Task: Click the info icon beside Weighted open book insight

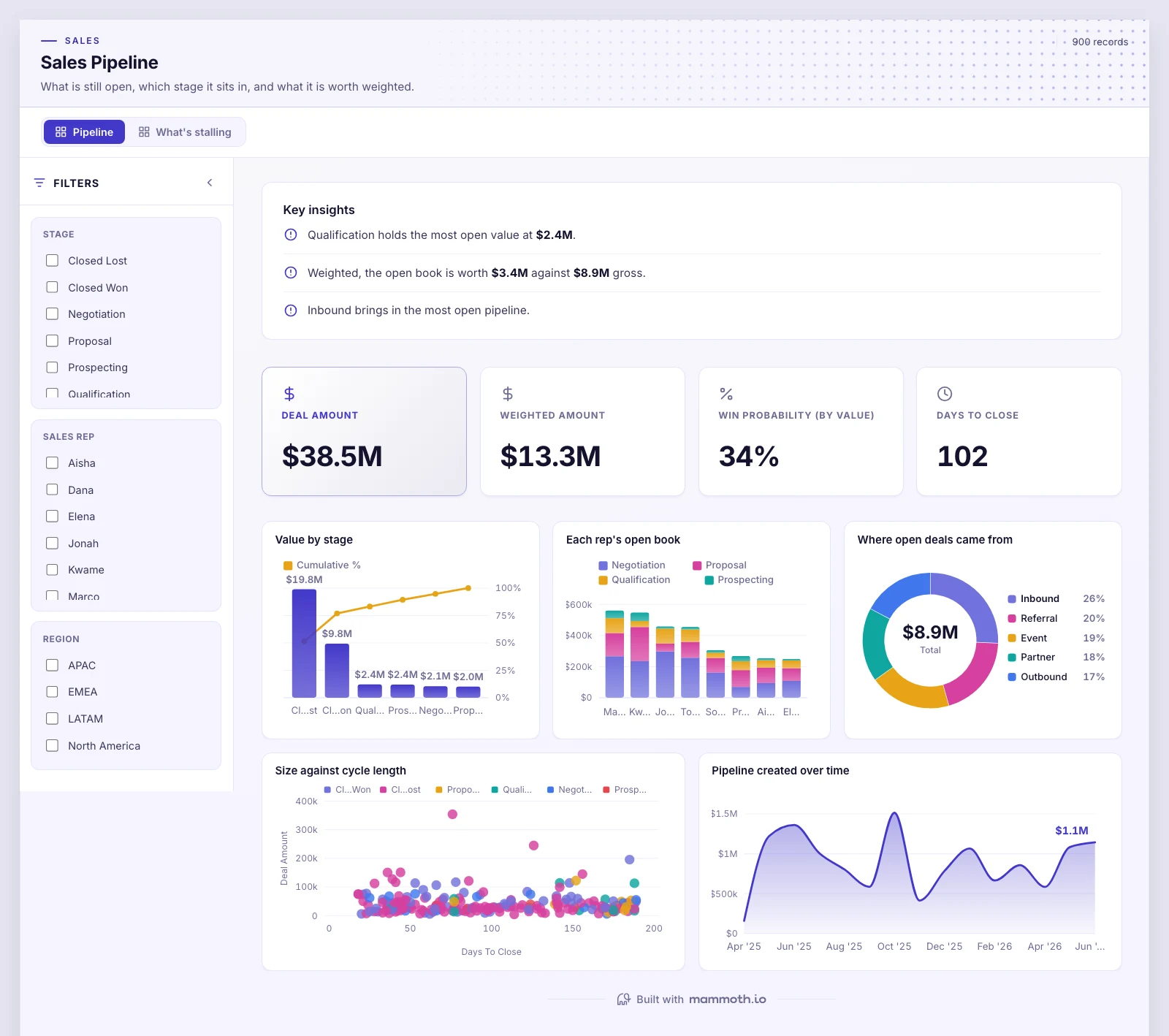Action: pos(291,273)
